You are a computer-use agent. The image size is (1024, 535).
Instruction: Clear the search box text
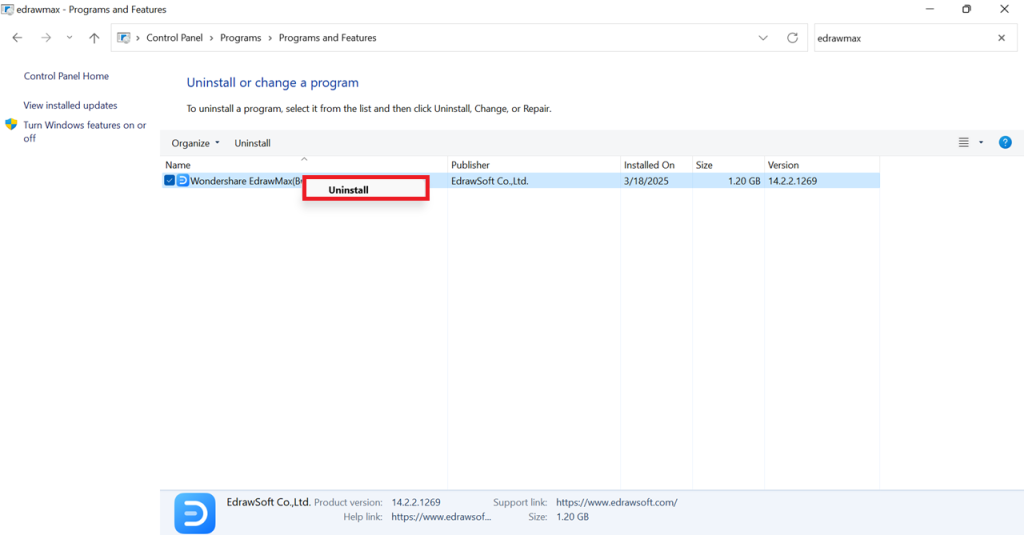tap(1001, 38)
